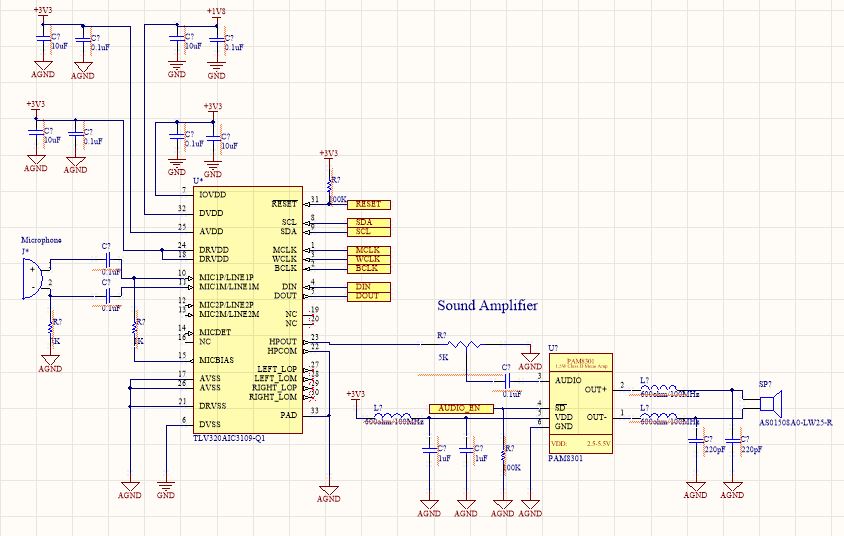Select the speaker symbol SP?
Screen dimensions: 844x536
point(771,403)
